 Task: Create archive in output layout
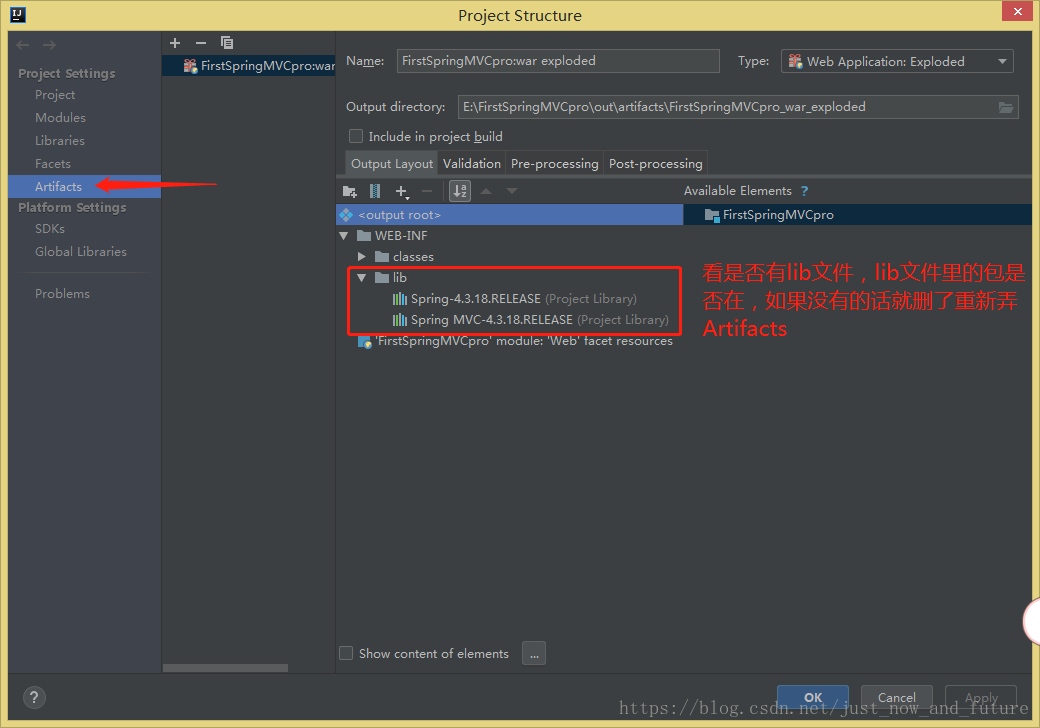click(x=375, y=192)
